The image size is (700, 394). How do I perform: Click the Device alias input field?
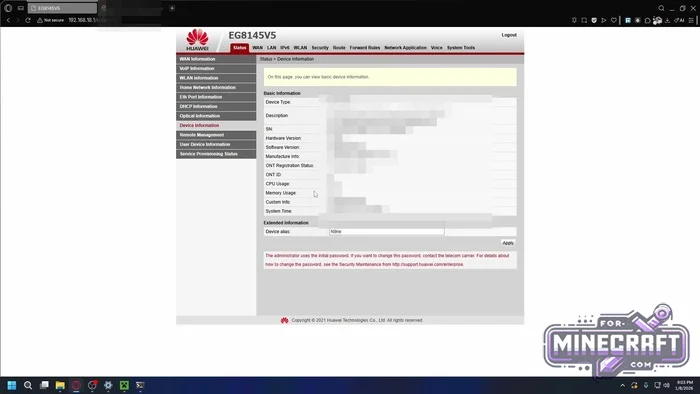[387, 232]
